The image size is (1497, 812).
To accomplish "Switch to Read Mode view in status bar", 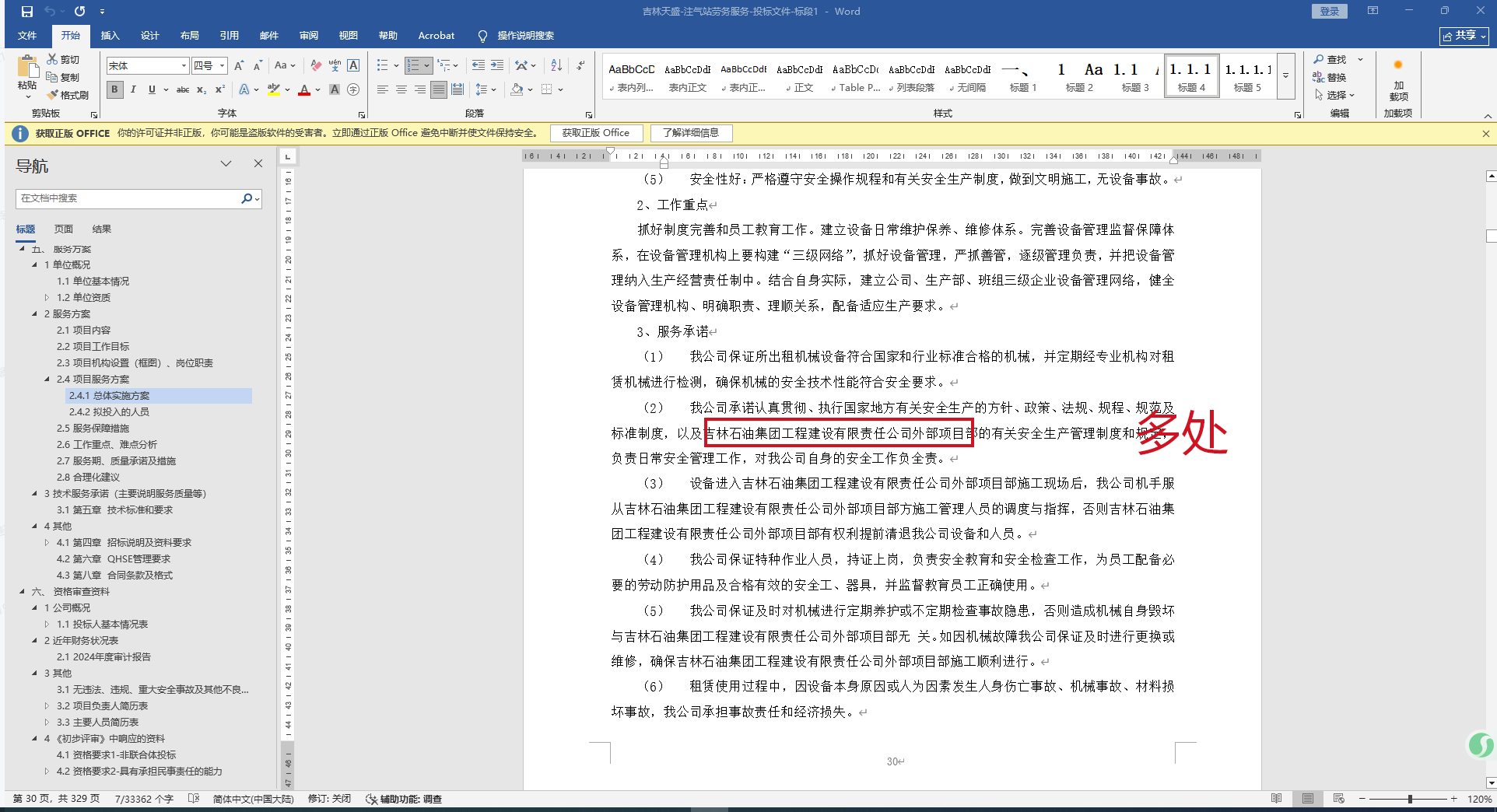I will pos(1276,799).
